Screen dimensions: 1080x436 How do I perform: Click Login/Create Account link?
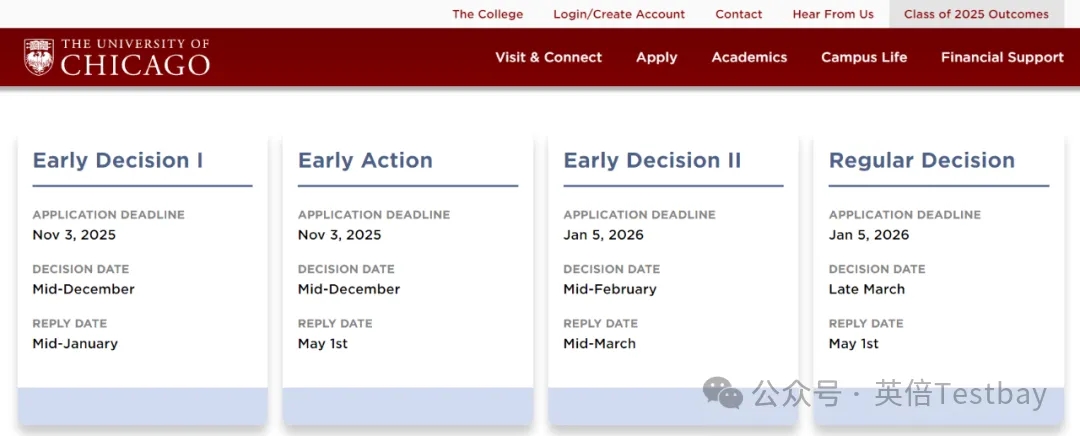(619, 14)
